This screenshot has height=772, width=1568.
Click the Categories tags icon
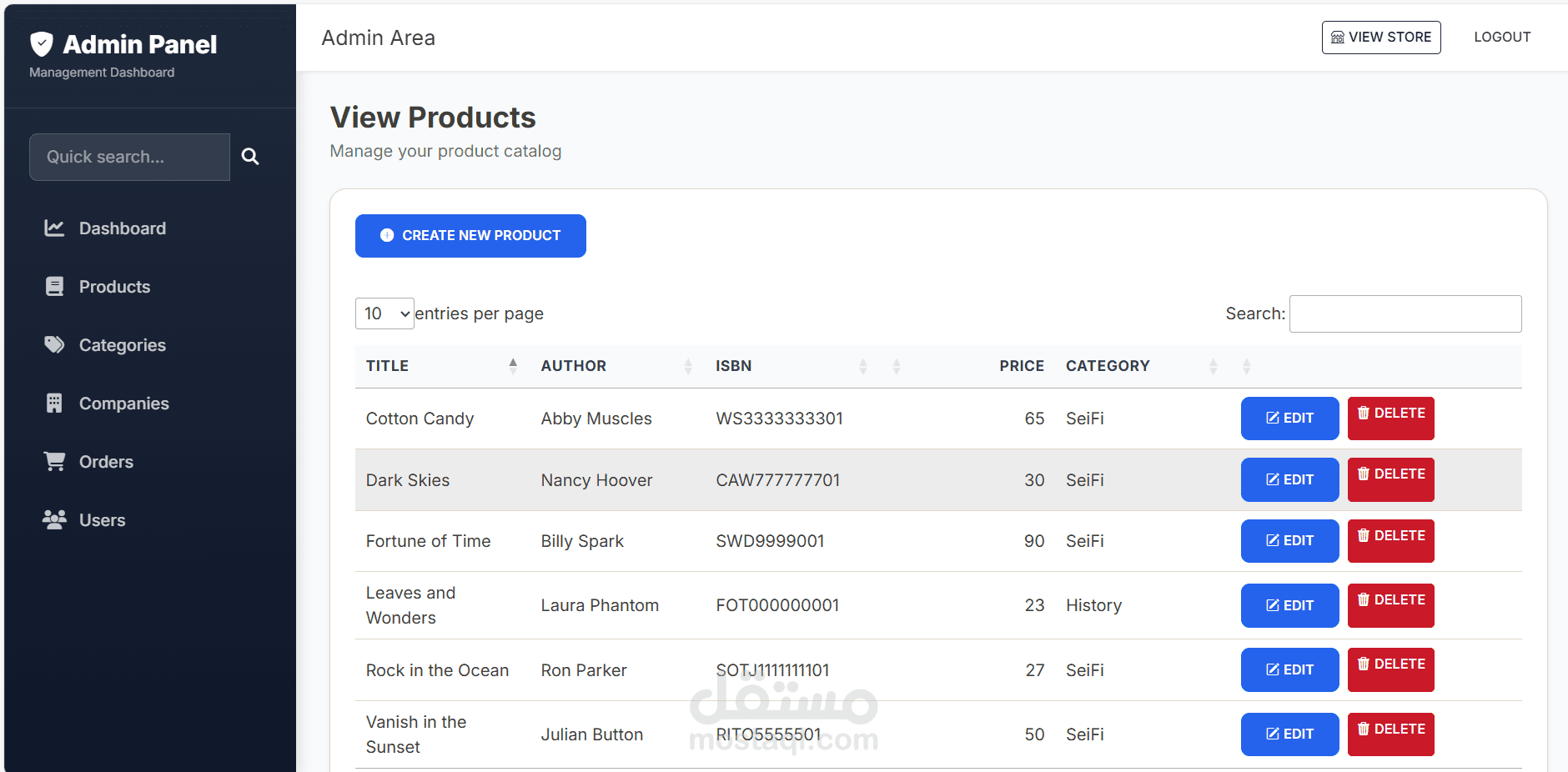54,344
